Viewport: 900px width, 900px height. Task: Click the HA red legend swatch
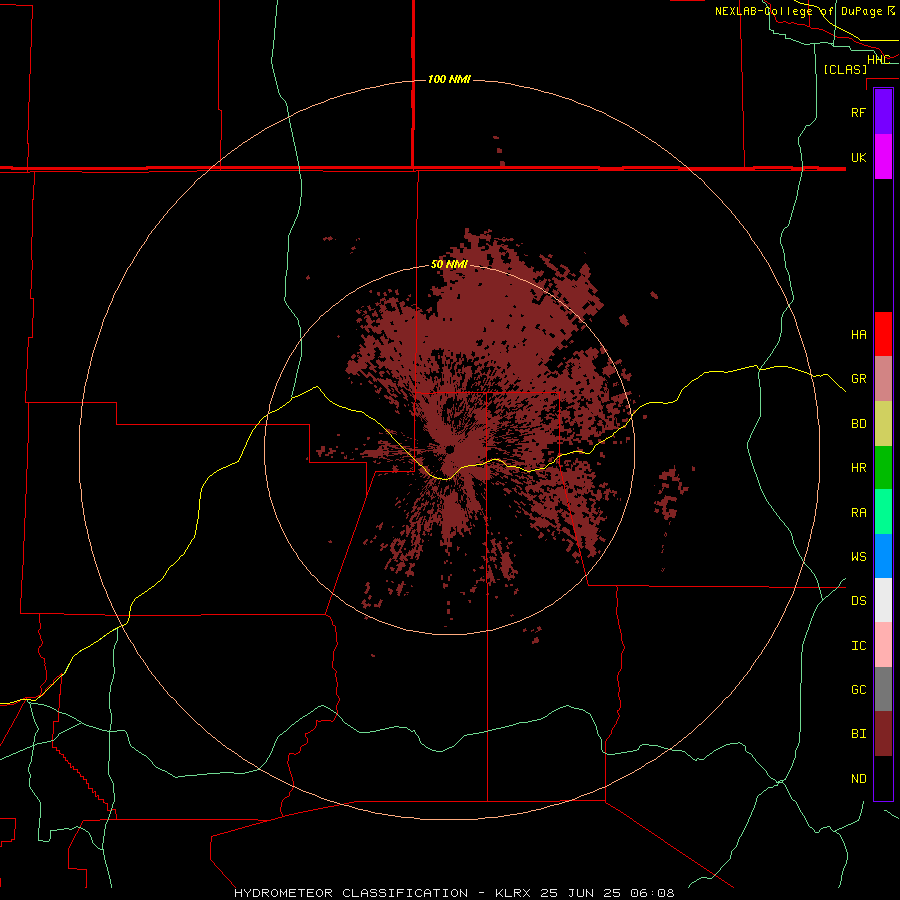click(883, 334)
